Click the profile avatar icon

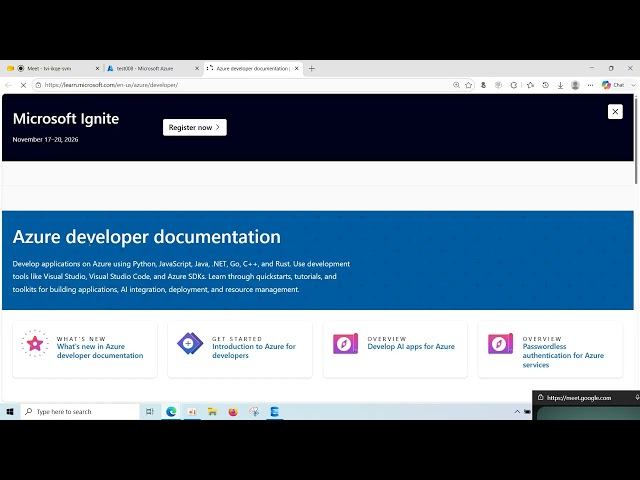(x=576, y=85)
